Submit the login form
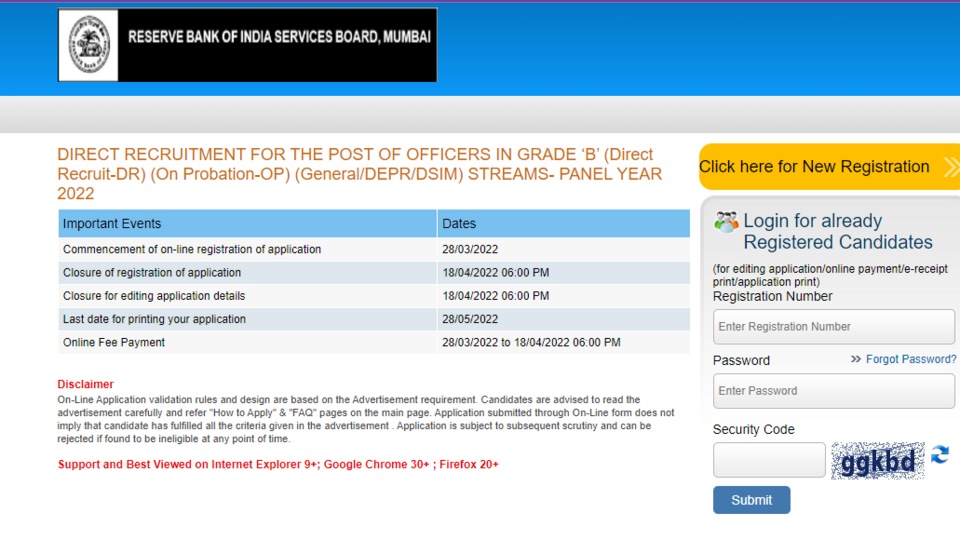 [x=751, y=500]
